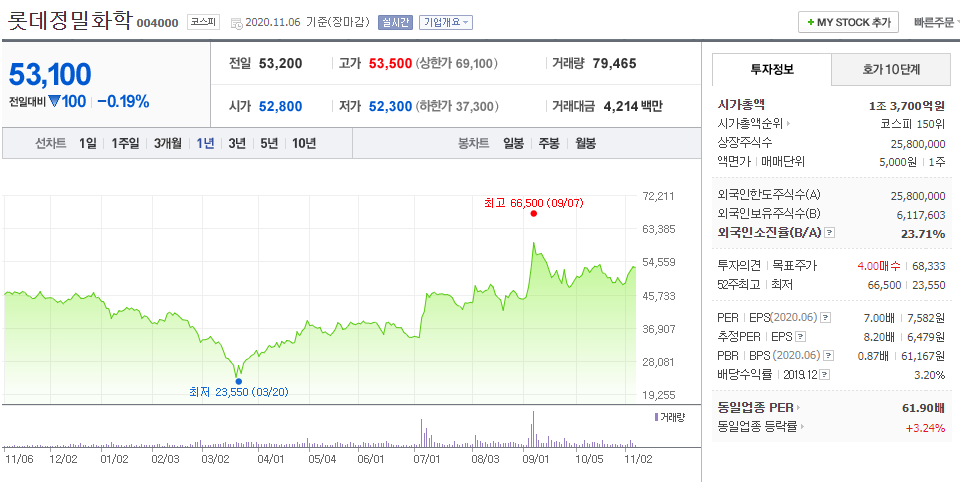Select the 5년 line chart period
The width and height of the screenshot is (960, 482).
[269, 144]
